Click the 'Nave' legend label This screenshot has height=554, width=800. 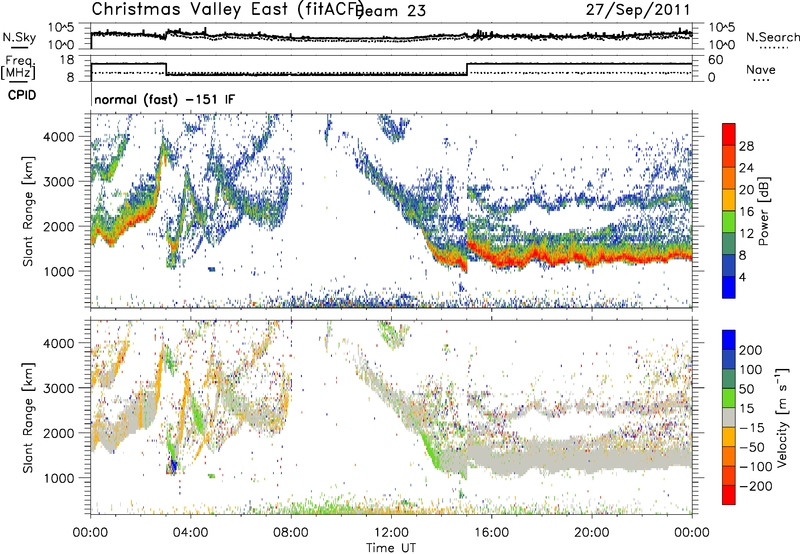pyautogui.click(x=761, y=70)
